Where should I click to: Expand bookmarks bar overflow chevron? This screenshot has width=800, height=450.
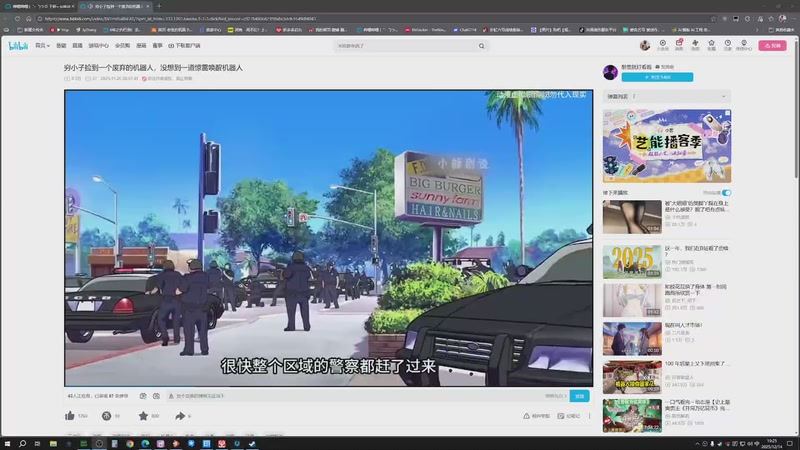click(x=757, y=30)
